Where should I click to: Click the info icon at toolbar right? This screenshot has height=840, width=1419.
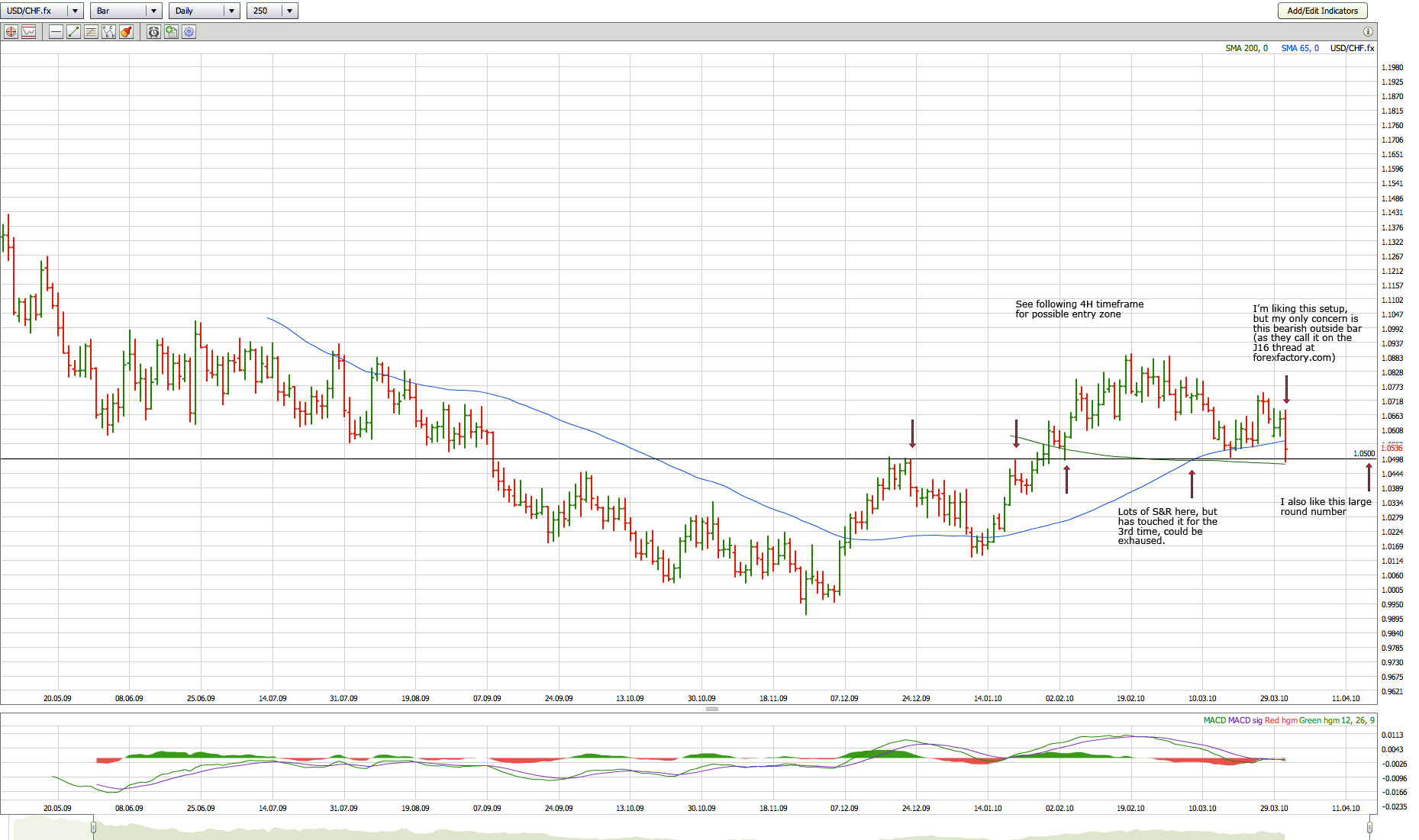[1368, 32]
